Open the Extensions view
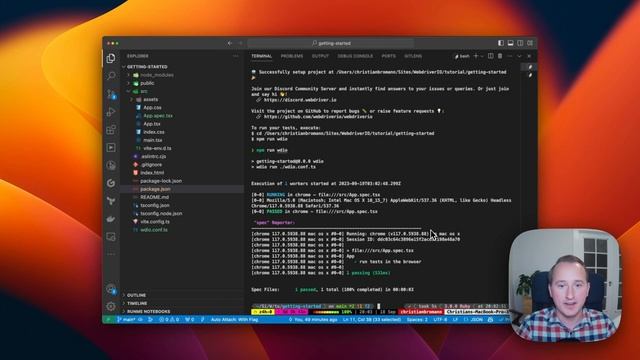Image resolution: width=640 pixels, height=360 pixels. [111, 130]
